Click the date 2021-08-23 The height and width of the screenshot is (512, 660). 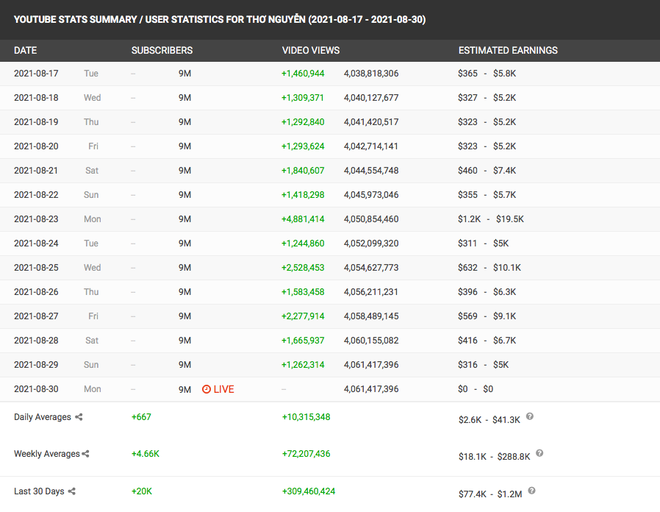[36, 219]
